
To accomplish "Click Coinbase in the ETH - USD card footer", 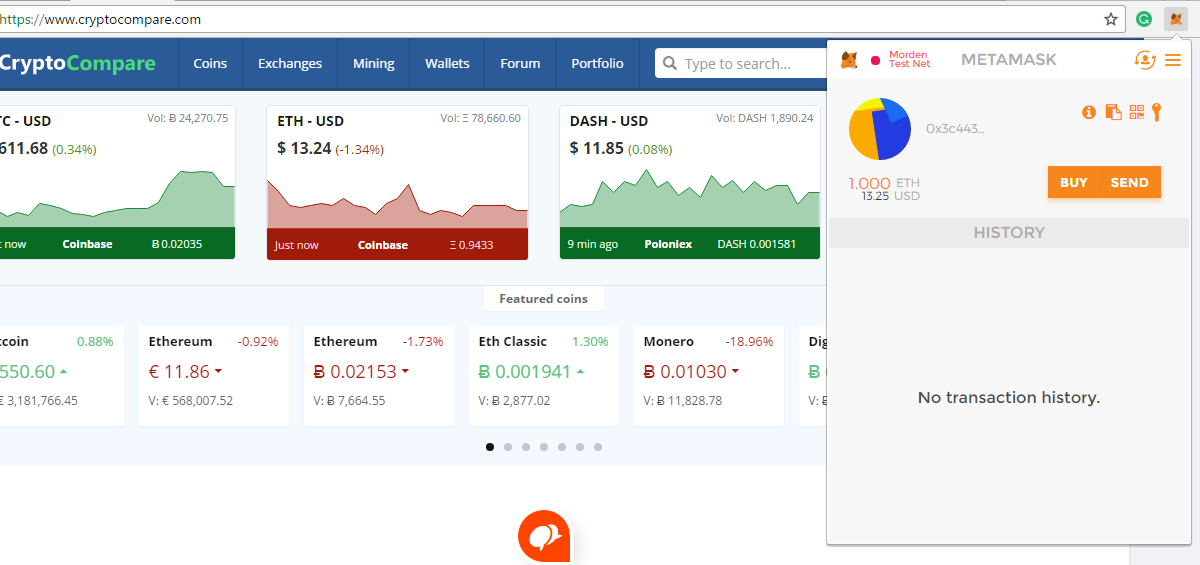I will coord(383,244).
